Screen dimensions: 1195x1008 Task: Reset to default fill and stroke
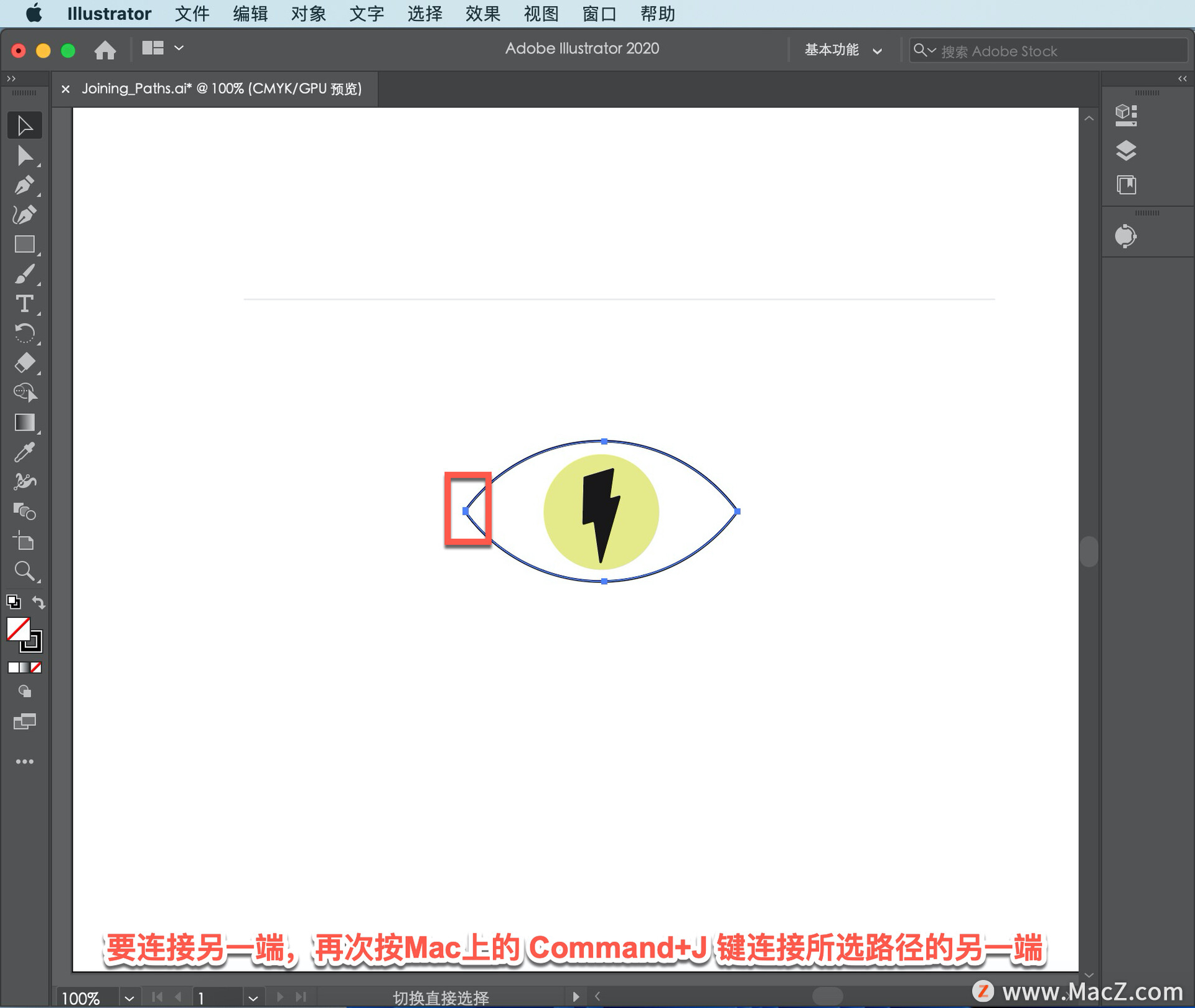pos(13,602)
